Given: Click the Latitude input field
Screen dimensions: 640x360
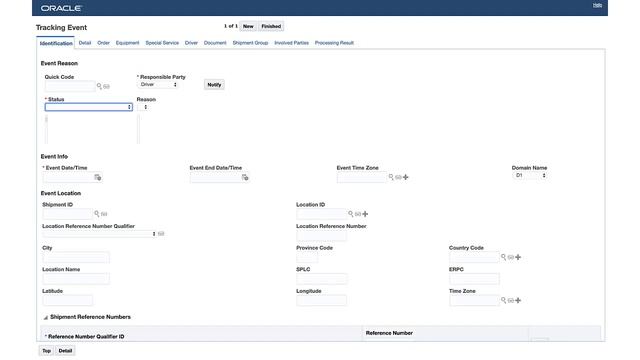Looking at the screenshot, I should point(67,300).
